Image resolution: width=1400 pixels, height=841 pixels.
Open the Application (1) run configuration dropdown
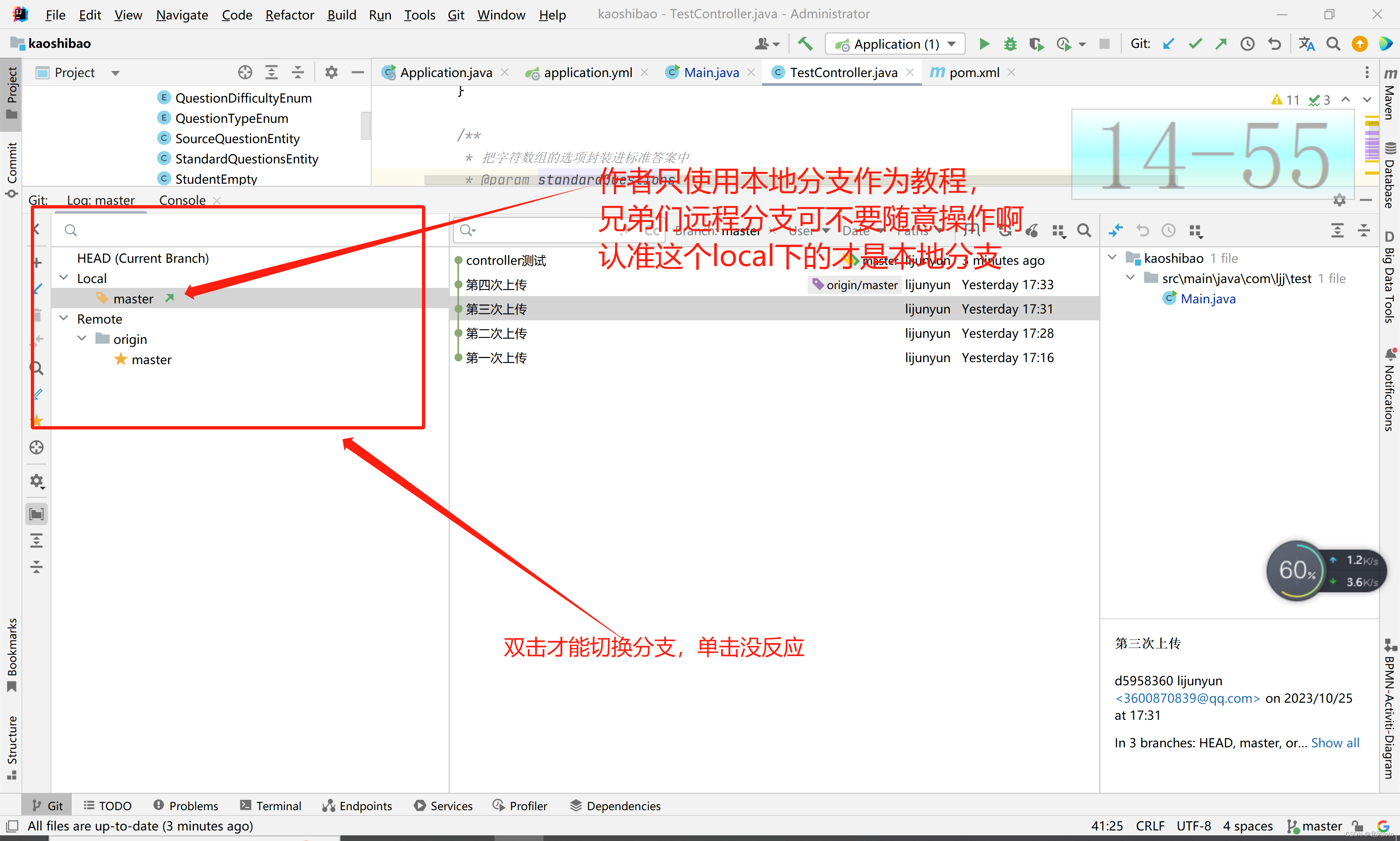point(895,44)
